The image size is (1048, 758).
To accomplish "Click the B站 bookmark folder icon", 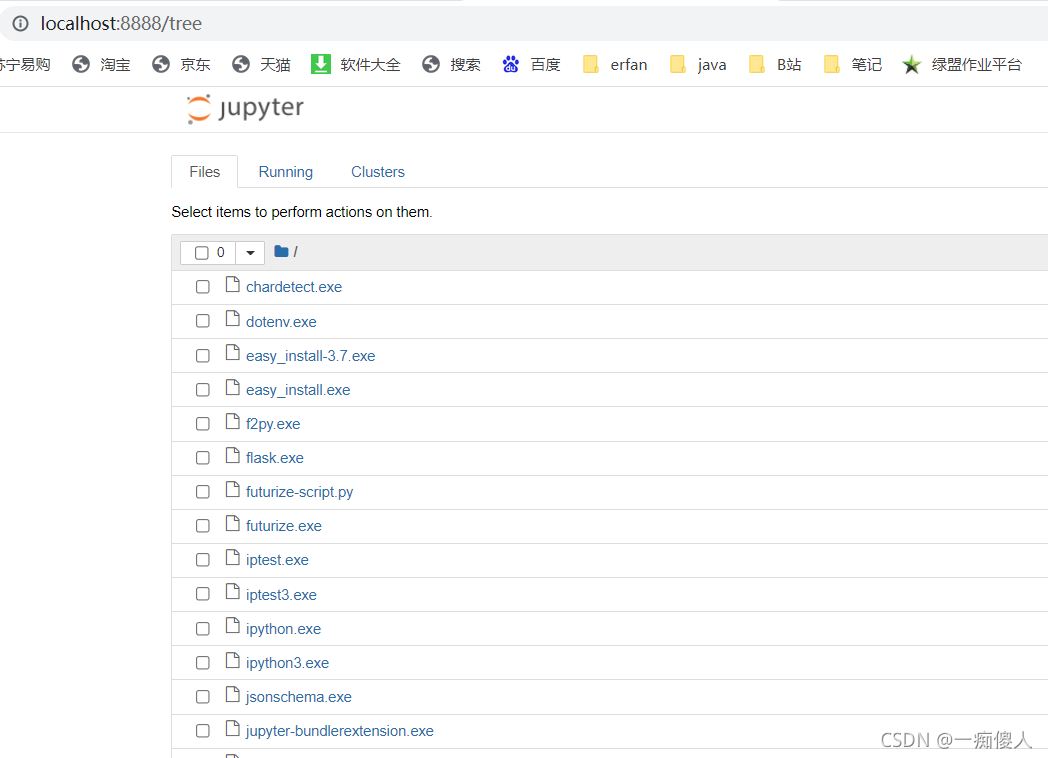I will click(757, 63).
